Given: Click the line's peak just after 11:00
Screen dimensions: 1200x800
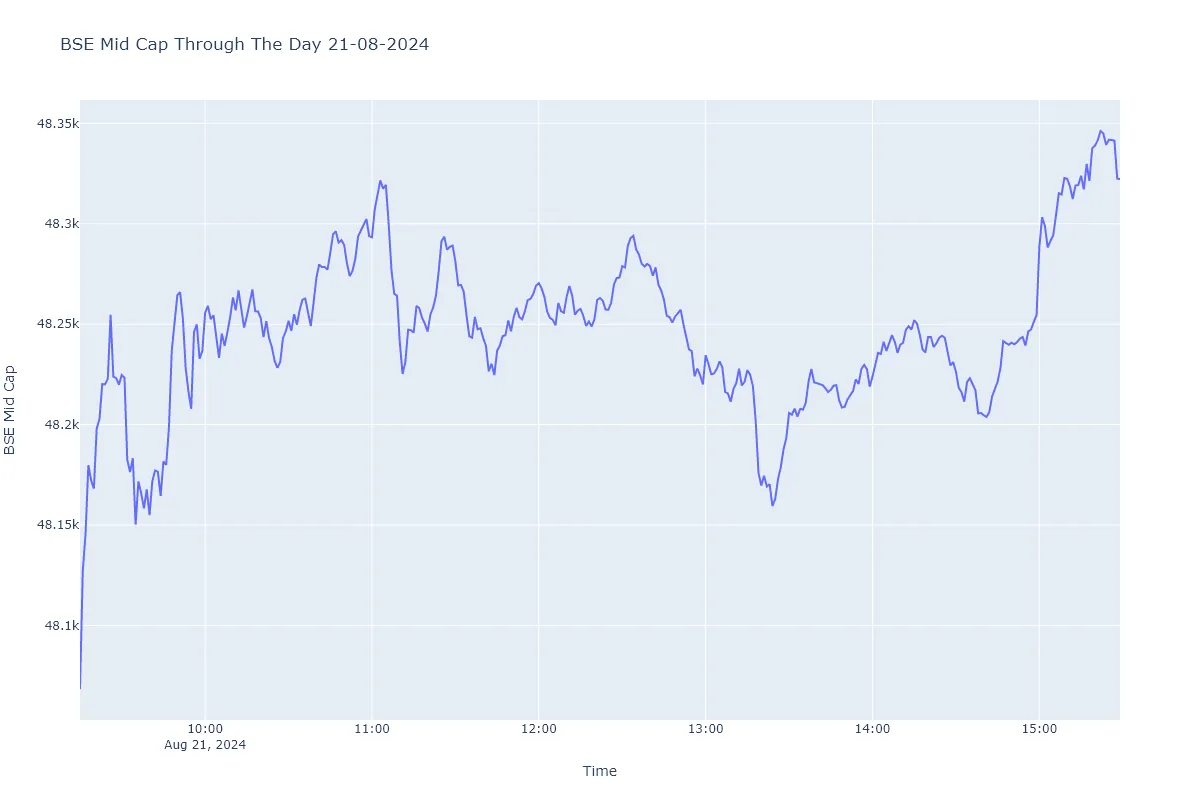Looking at the screenshot, I should click(x=380, y=181).
